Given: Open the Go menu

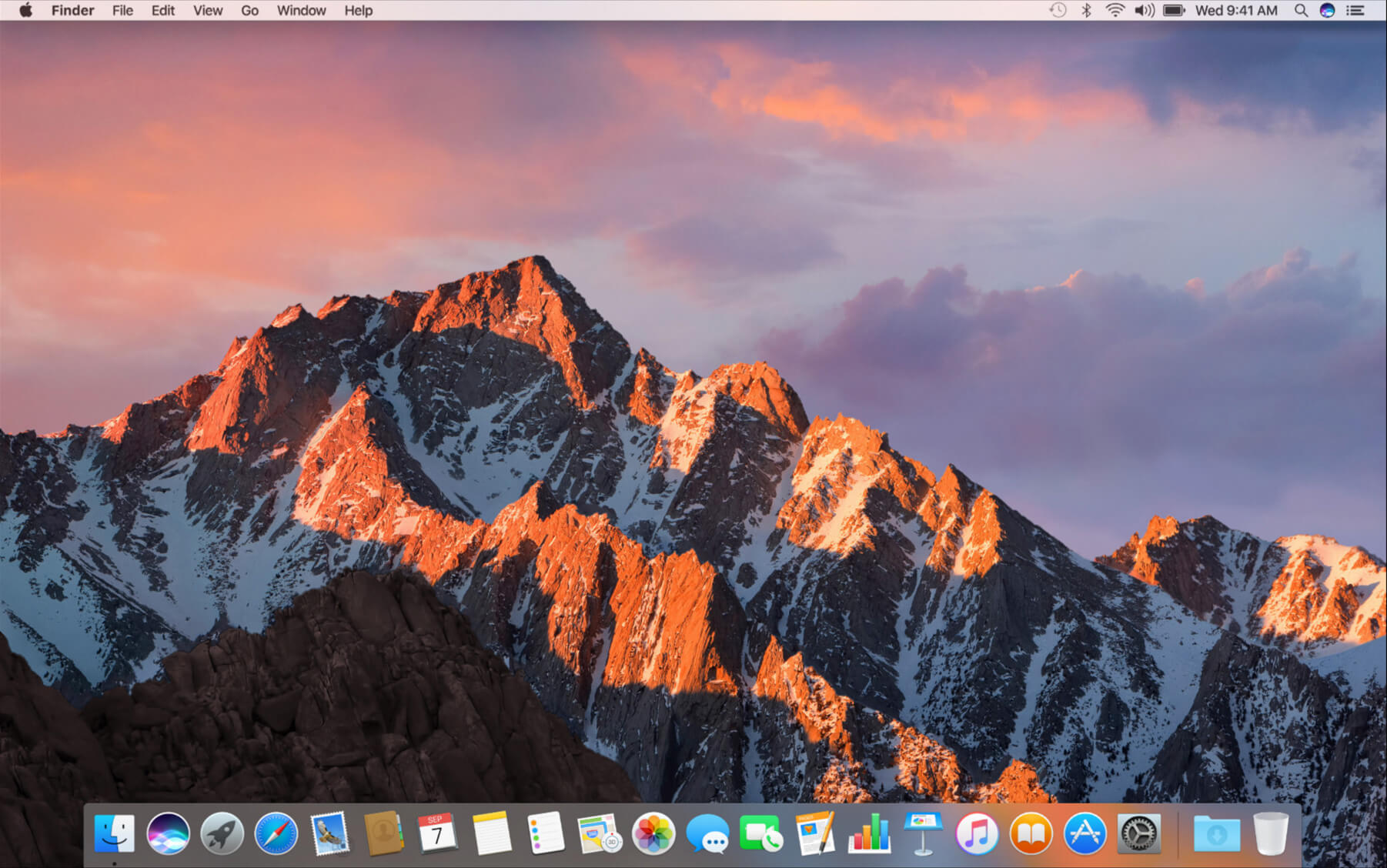Looking at the screenshot, I should coord(249,11).
